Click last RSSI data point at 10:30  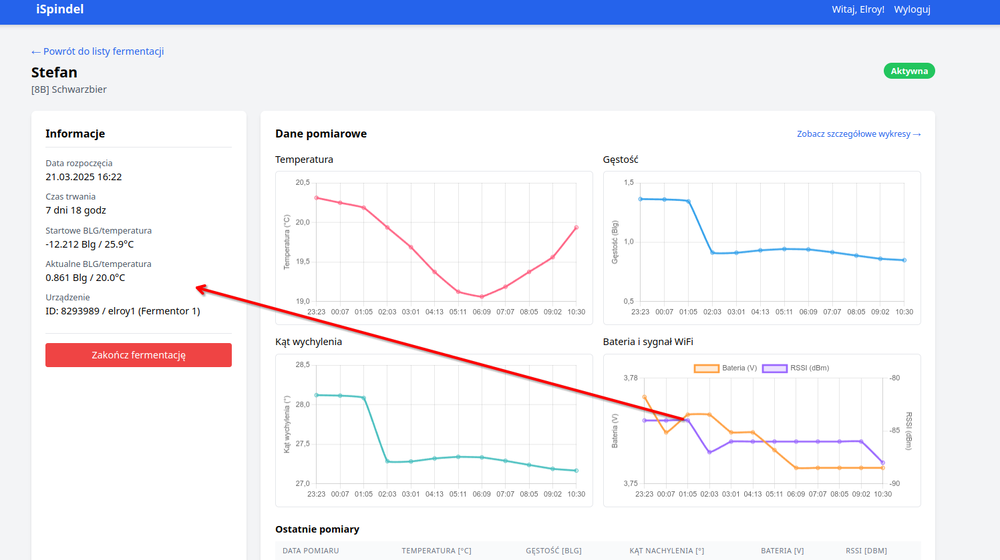click(883, 463)
